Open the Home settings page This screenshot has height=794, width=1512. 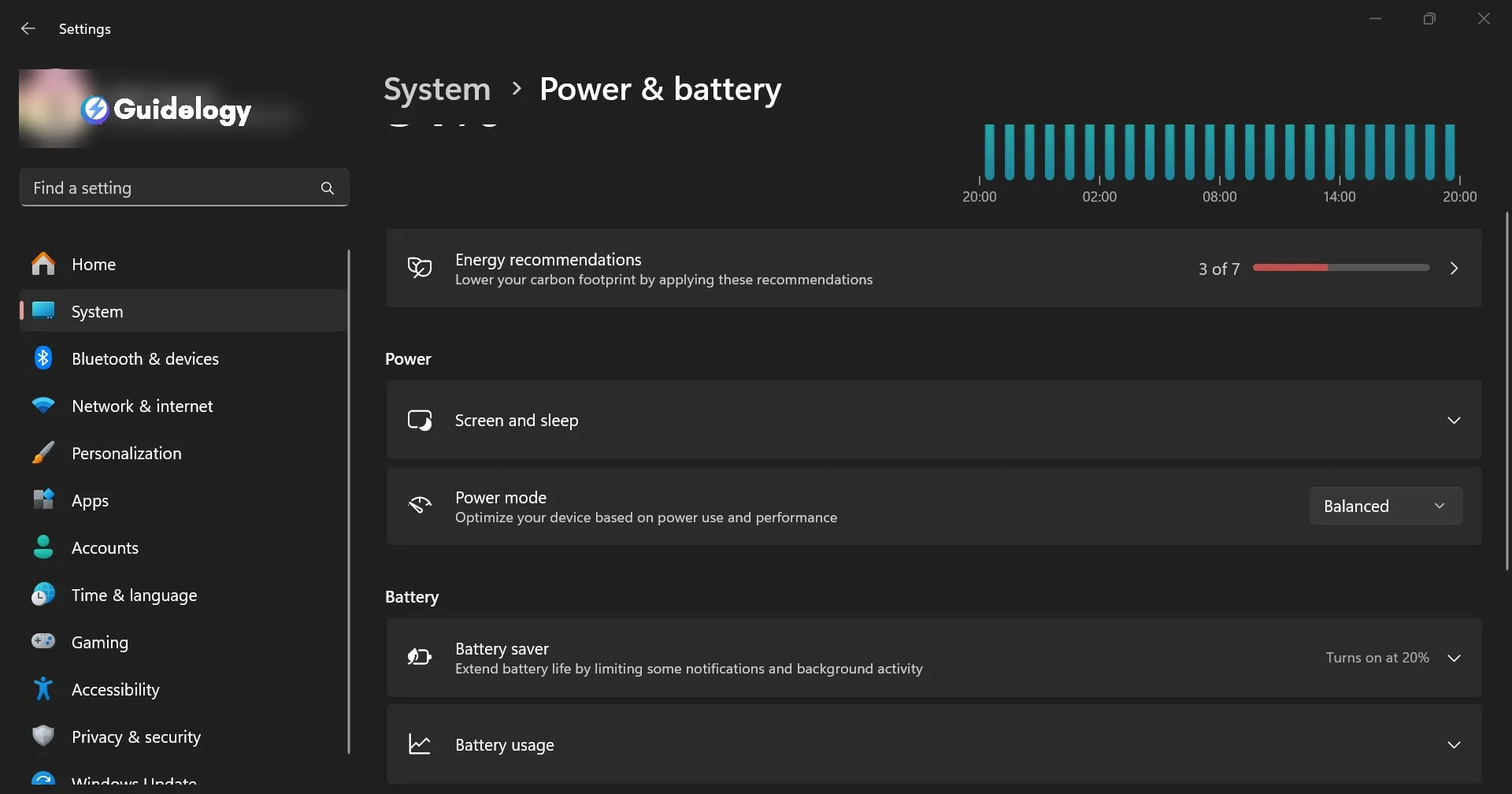(x=183, y=264)
